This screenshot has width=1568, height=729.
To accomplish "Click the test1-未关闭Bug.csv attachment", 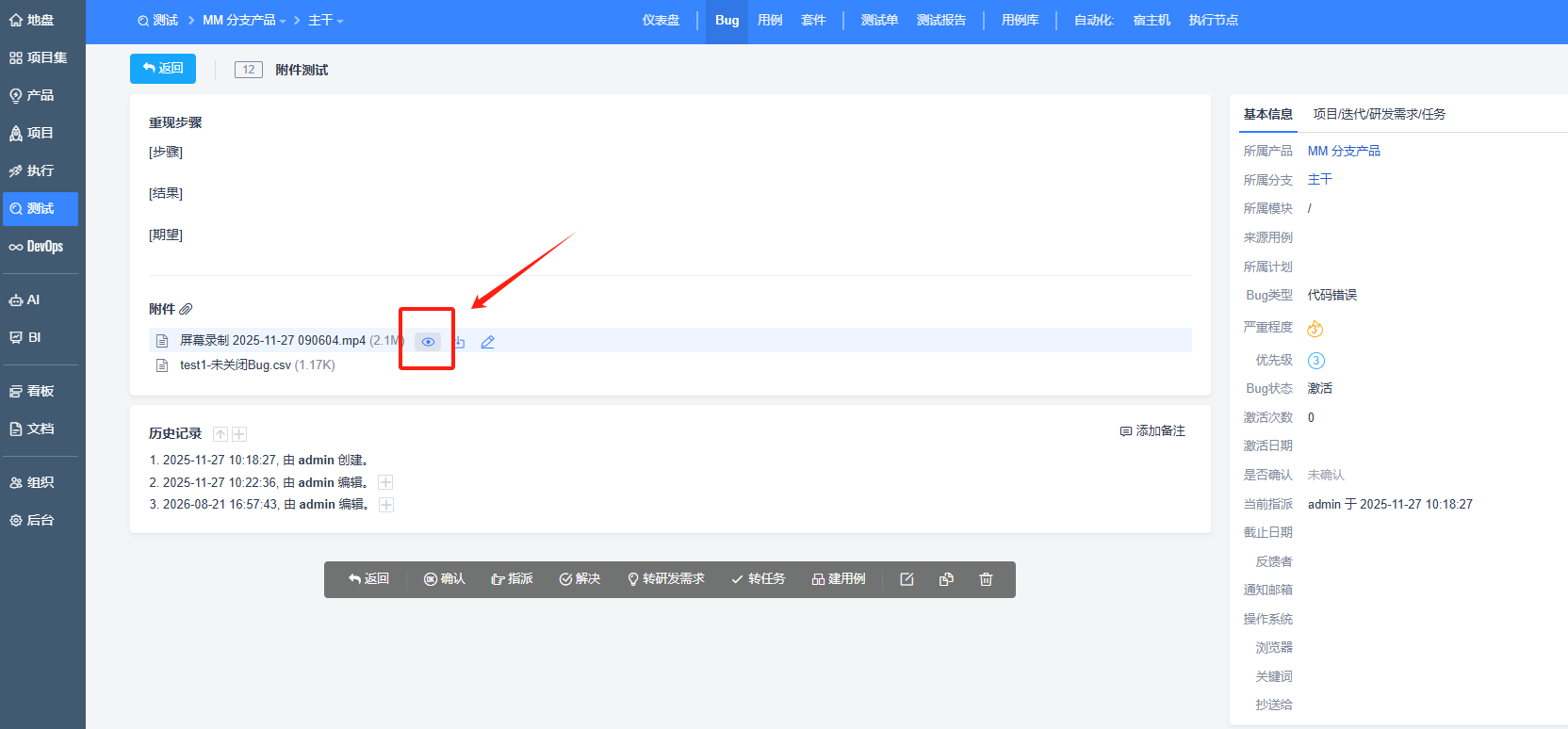I will (x=236, y=365).
